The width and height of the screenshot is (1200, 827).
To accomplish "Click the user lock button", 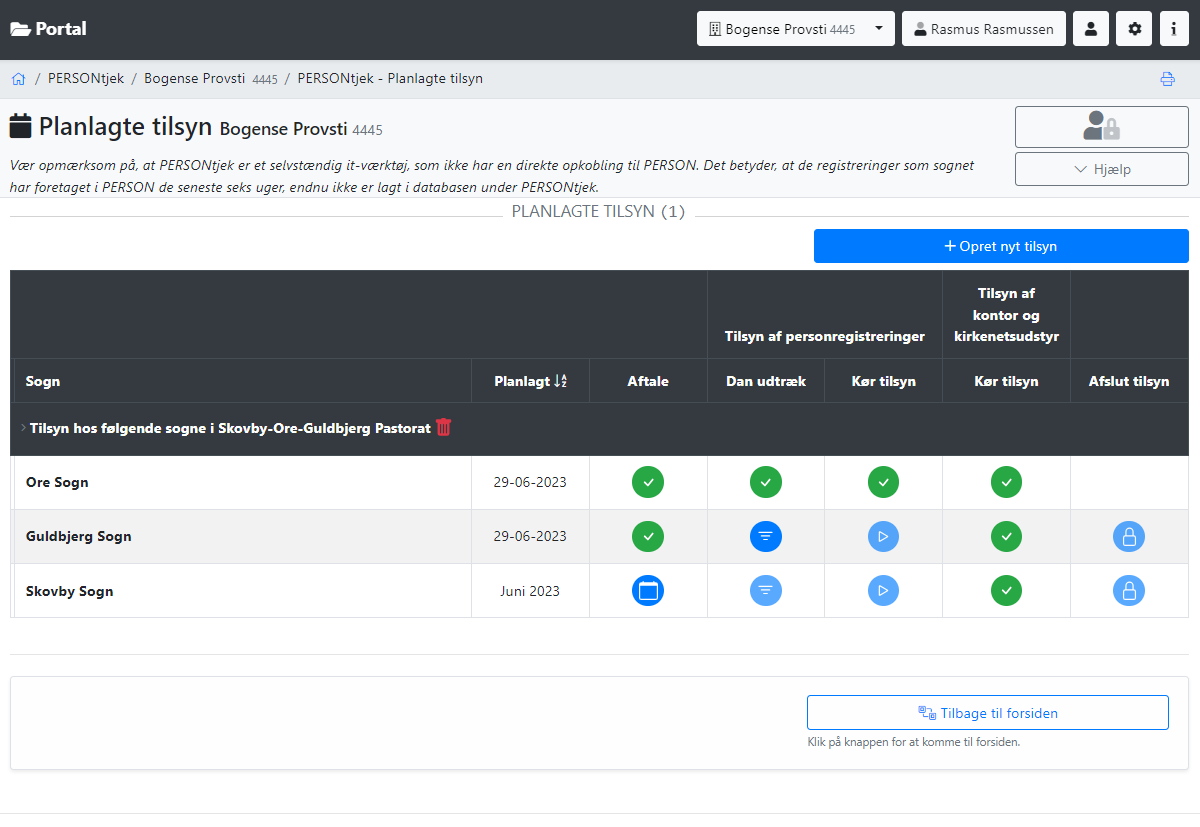I will point(1102,127).
